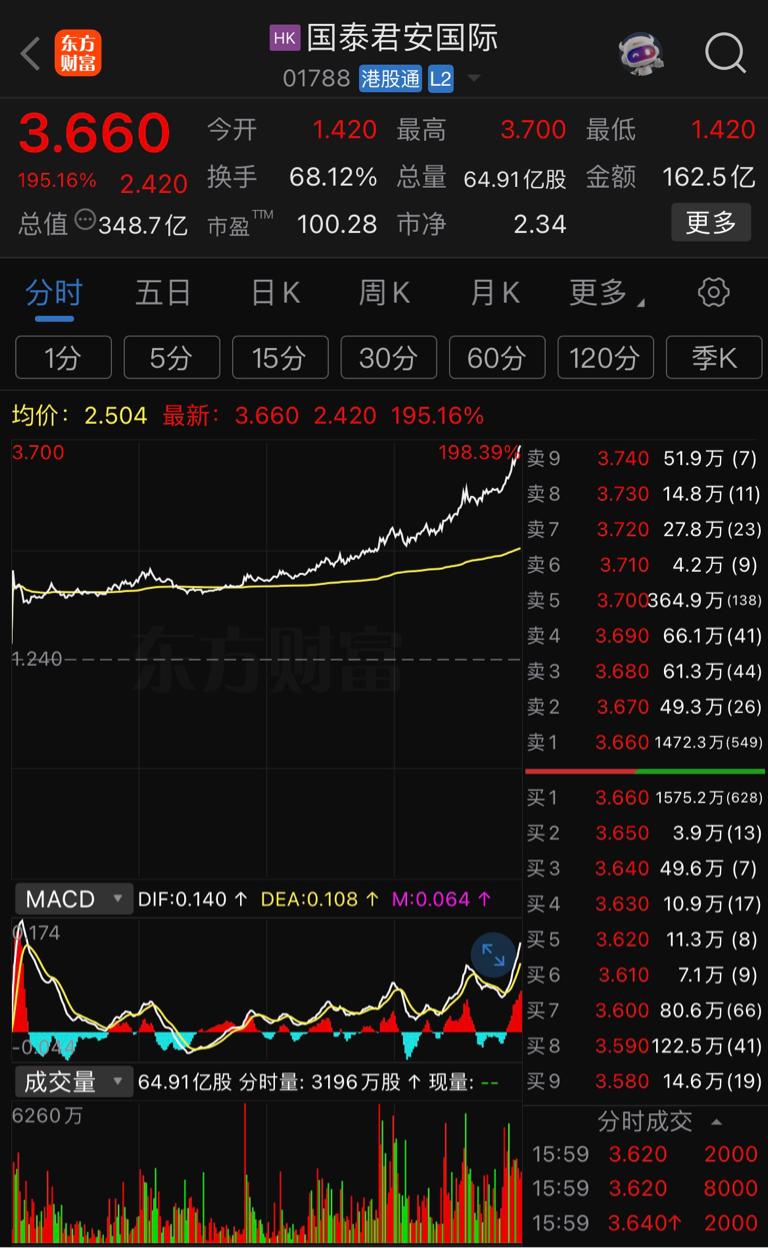The image size is (768, 1248).
Task: Tap 买8 row at 3.590
Action: coord(644,1046)
